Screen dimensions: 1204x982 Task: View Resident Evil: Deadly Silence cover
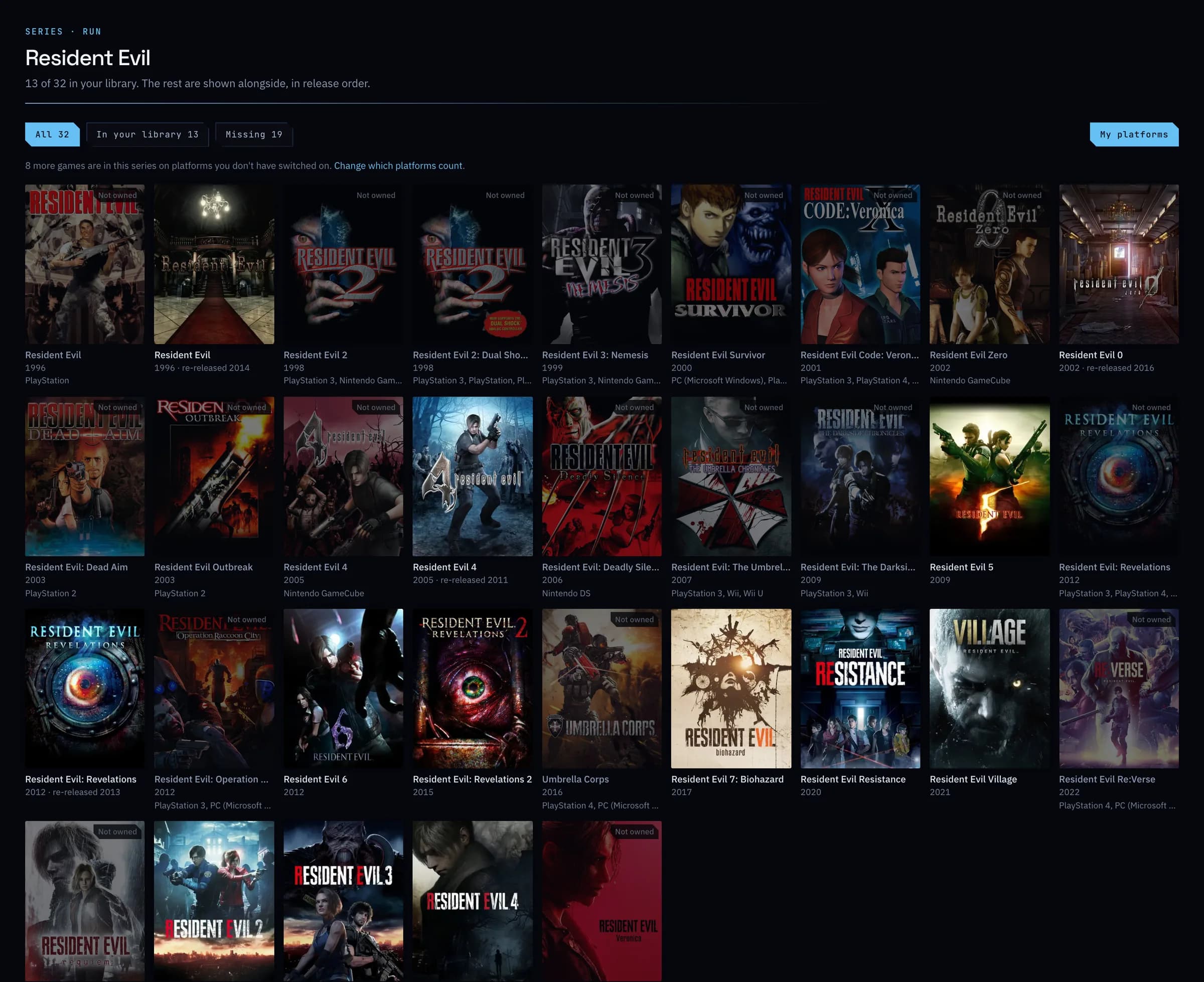pyautogui.click(x=602, y=476)
